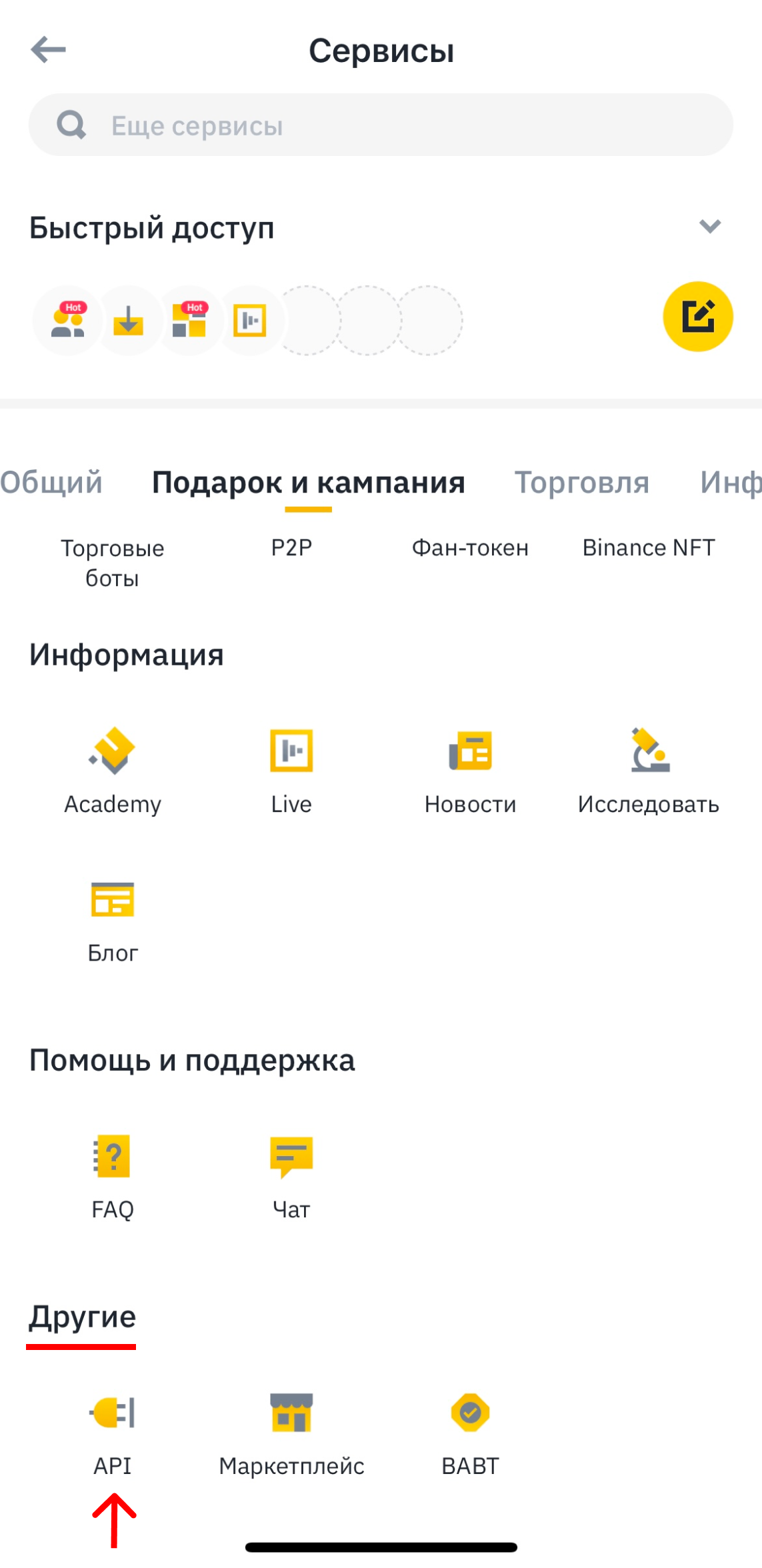Open the Исследовать research icon
The height and width of the screenshot is (1568, 762).
(649, 752)
